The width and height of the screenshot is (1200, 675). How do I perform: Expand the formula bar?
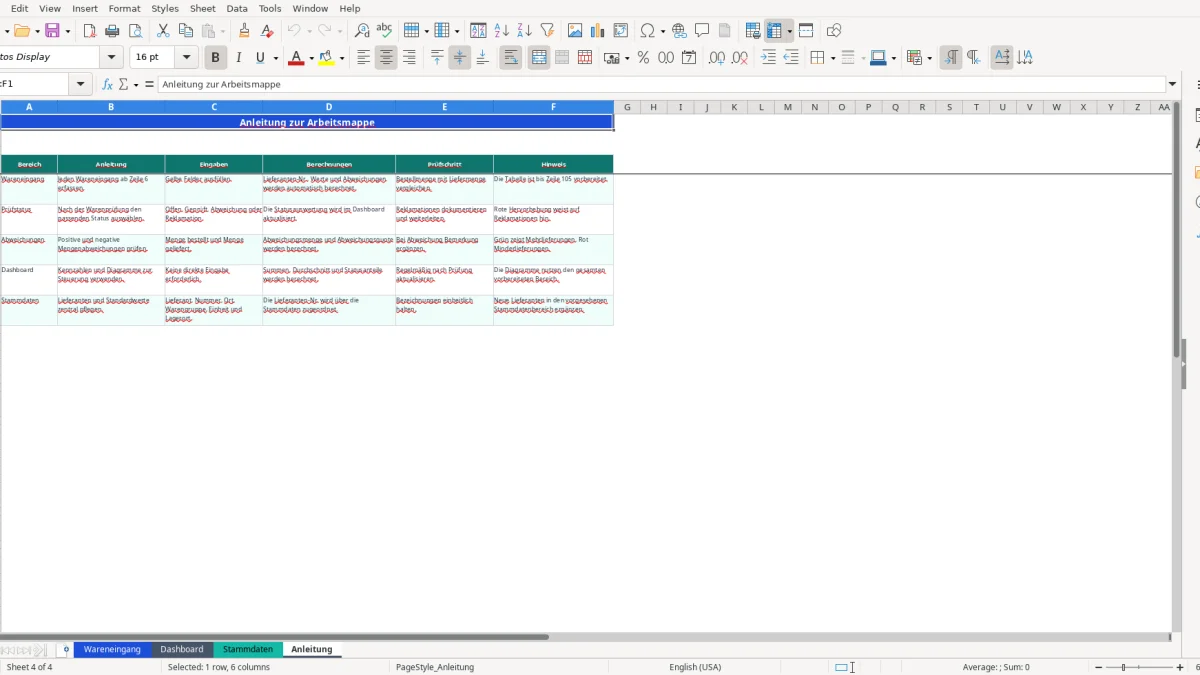pyautogui.click(x=1173, y=85)
